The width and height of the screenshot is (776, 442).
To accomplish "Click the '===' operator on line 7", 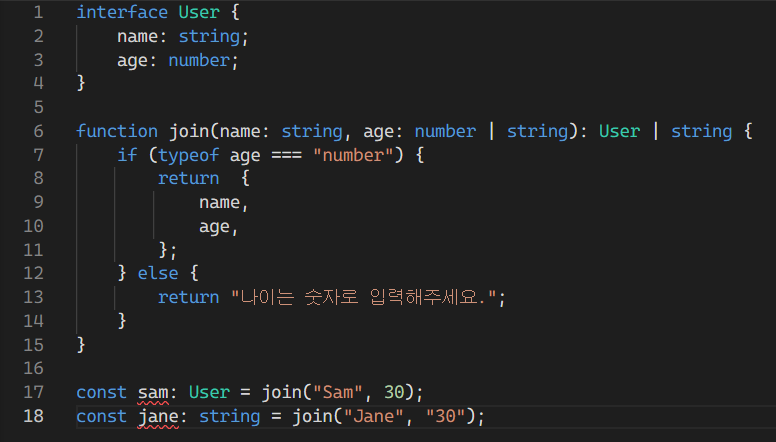I will tap(286, 155).
